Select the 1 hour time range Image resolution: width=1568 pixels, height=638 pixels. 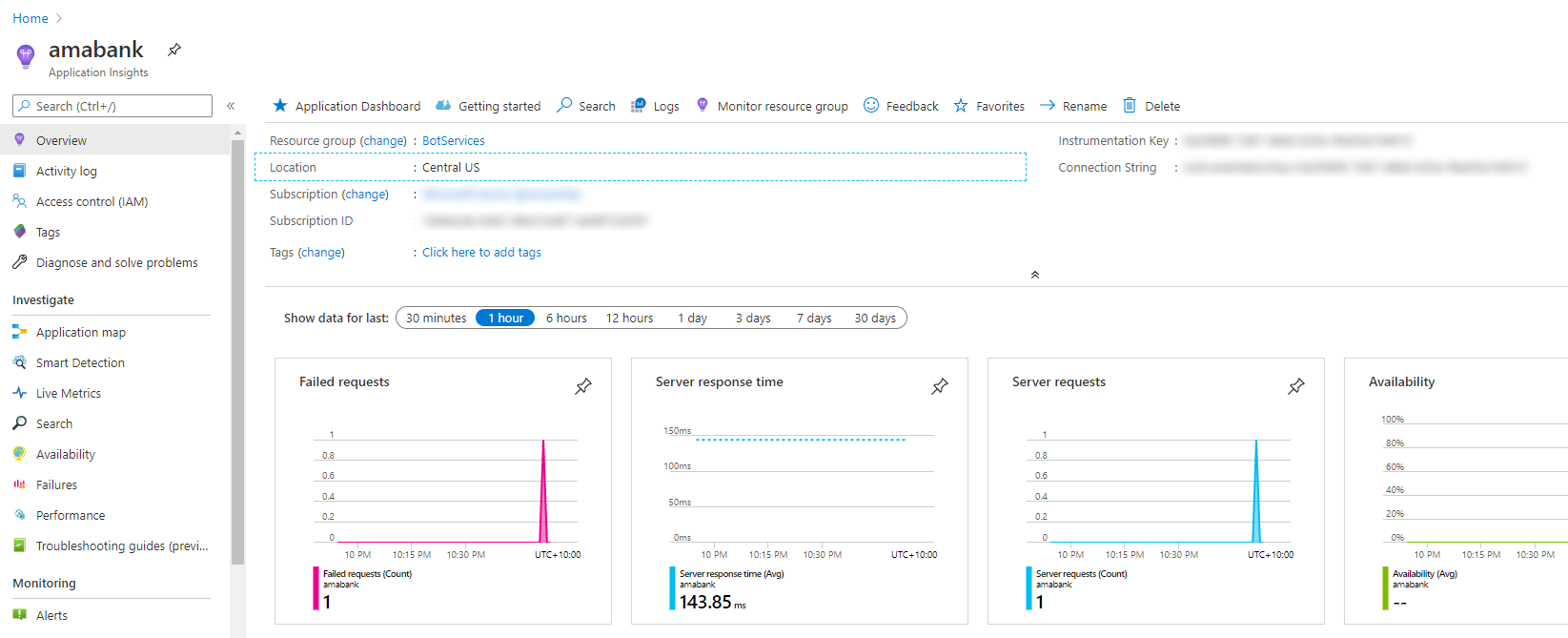[x=505, y=318]
